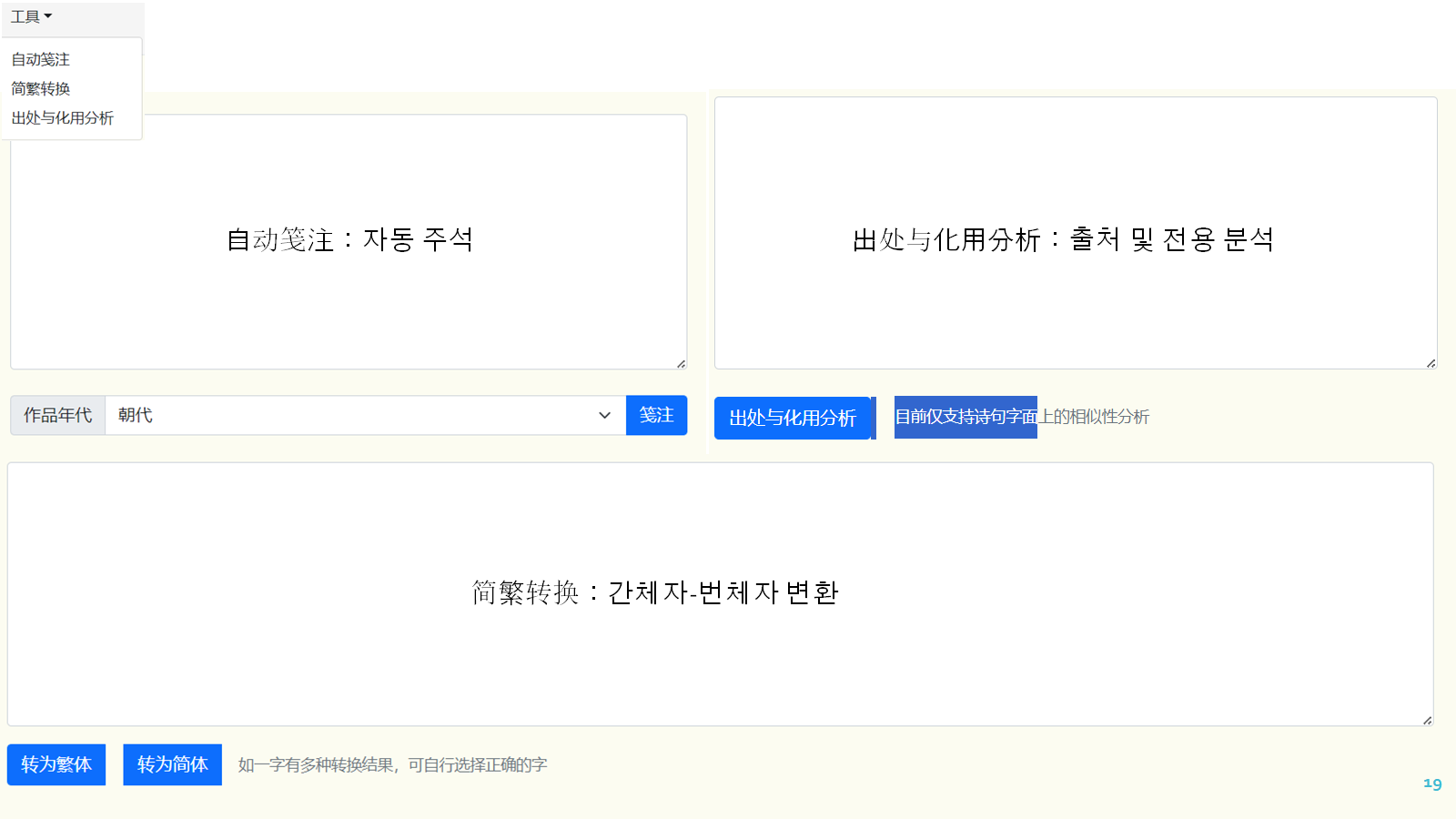Click the highlighted 目前仅支持诗句字面 note
Screen dimensions: 1456x819
tap(966, 417)
